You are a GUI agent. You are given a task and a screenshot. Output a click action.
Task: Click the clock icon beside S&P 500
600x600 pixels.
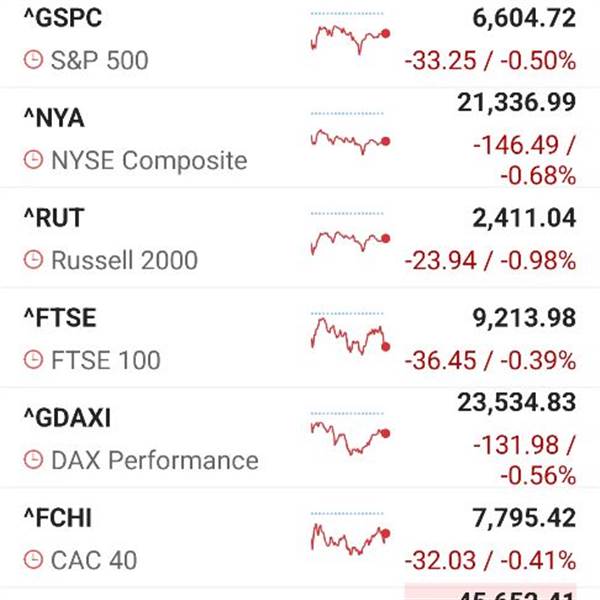click(33, 61)
